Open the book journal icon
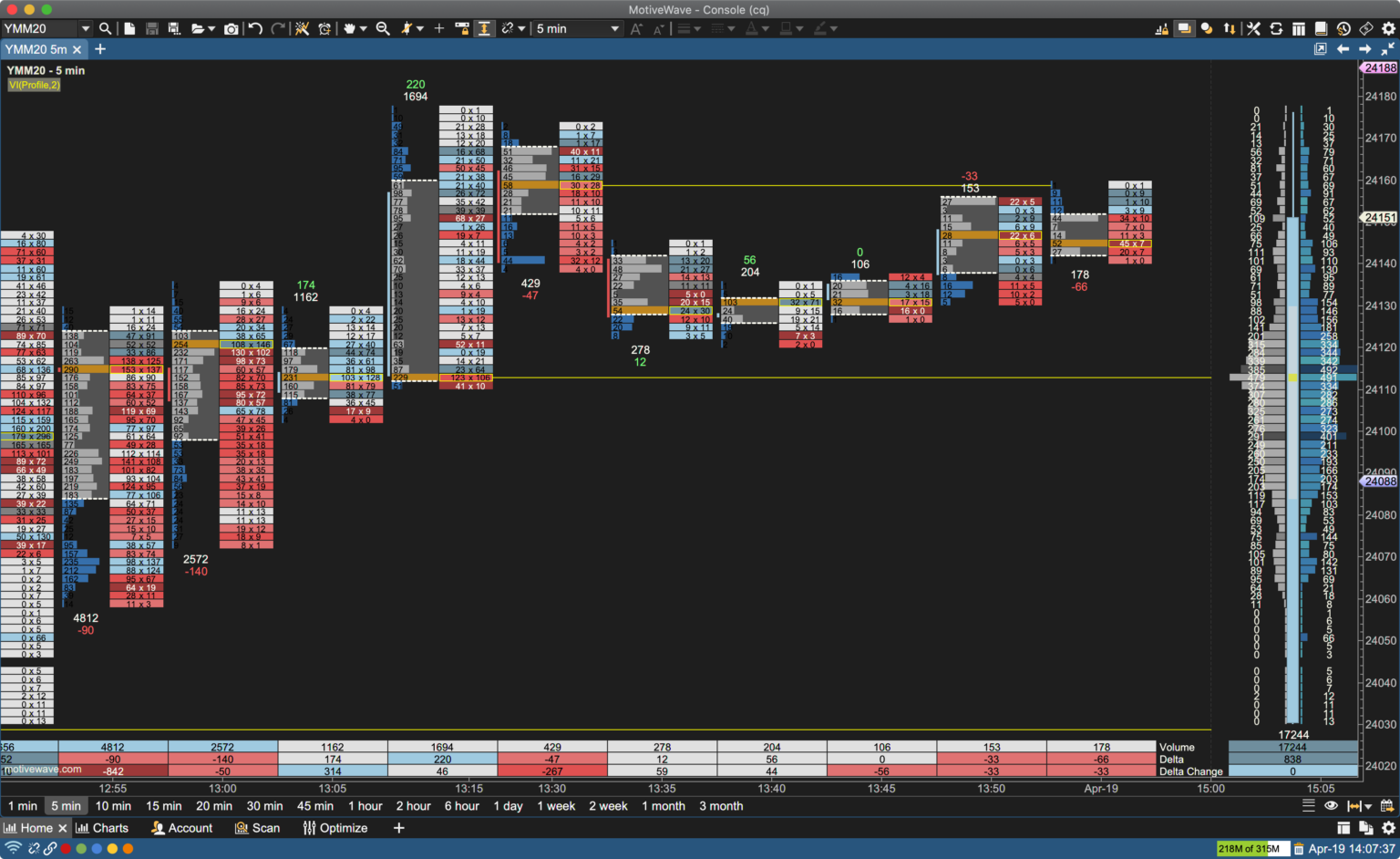 (x=1321, y=28)
